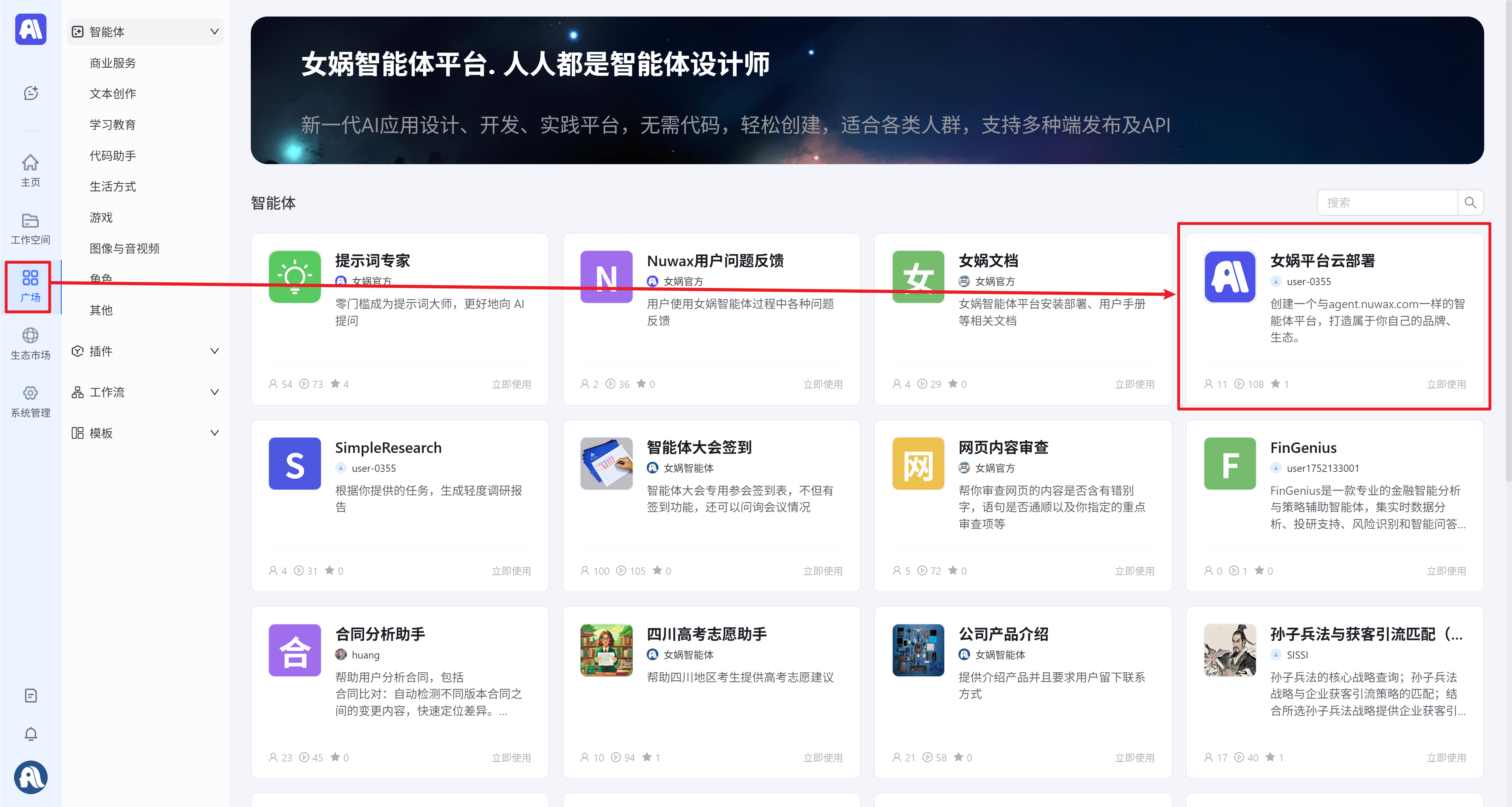Viewport: 1512px width, 807px height.
Task: Open the 公司产品介绍 thumbnail
Action: tap(918, 650)
